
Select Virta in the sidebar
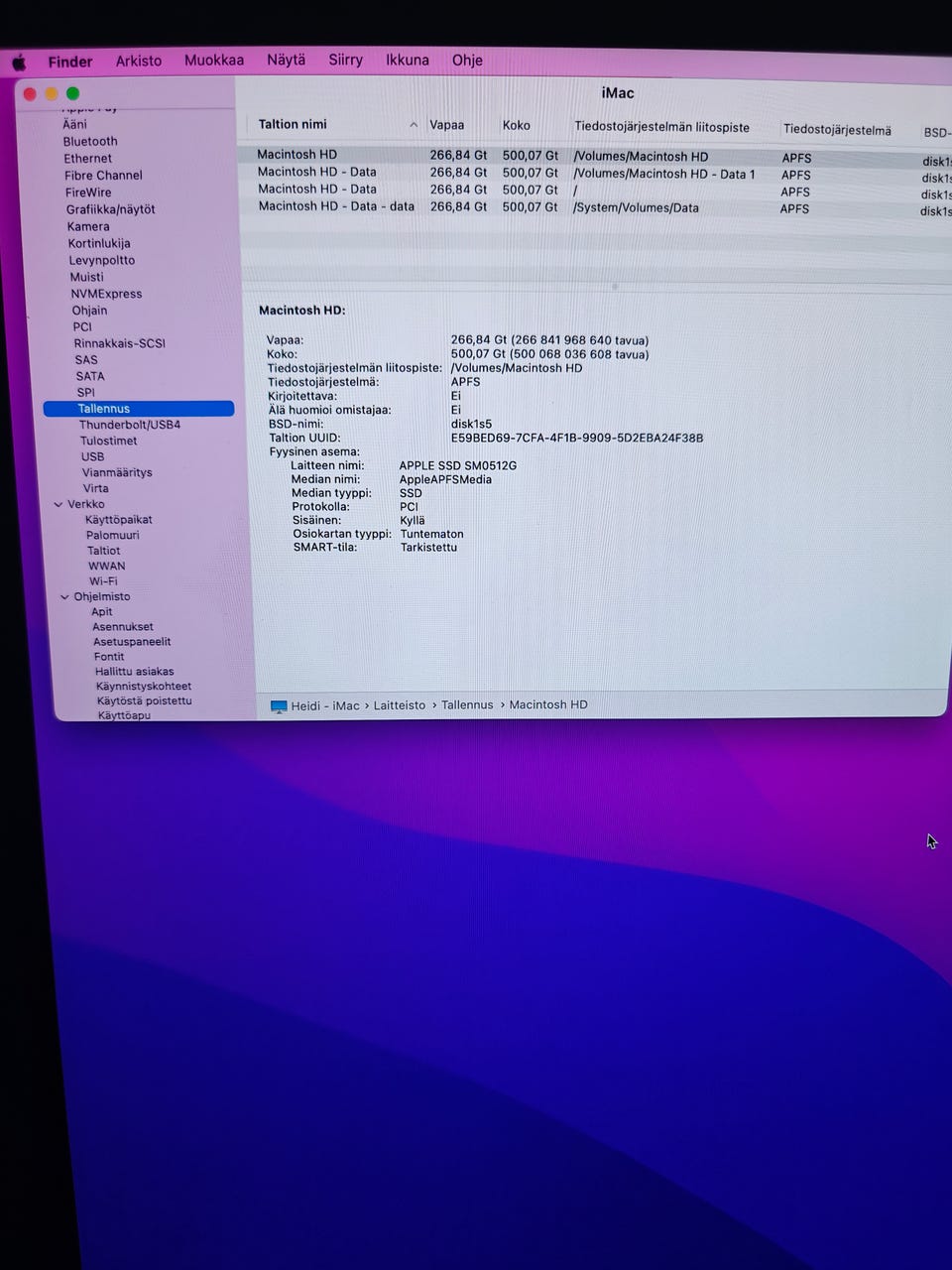pos(96,488)
